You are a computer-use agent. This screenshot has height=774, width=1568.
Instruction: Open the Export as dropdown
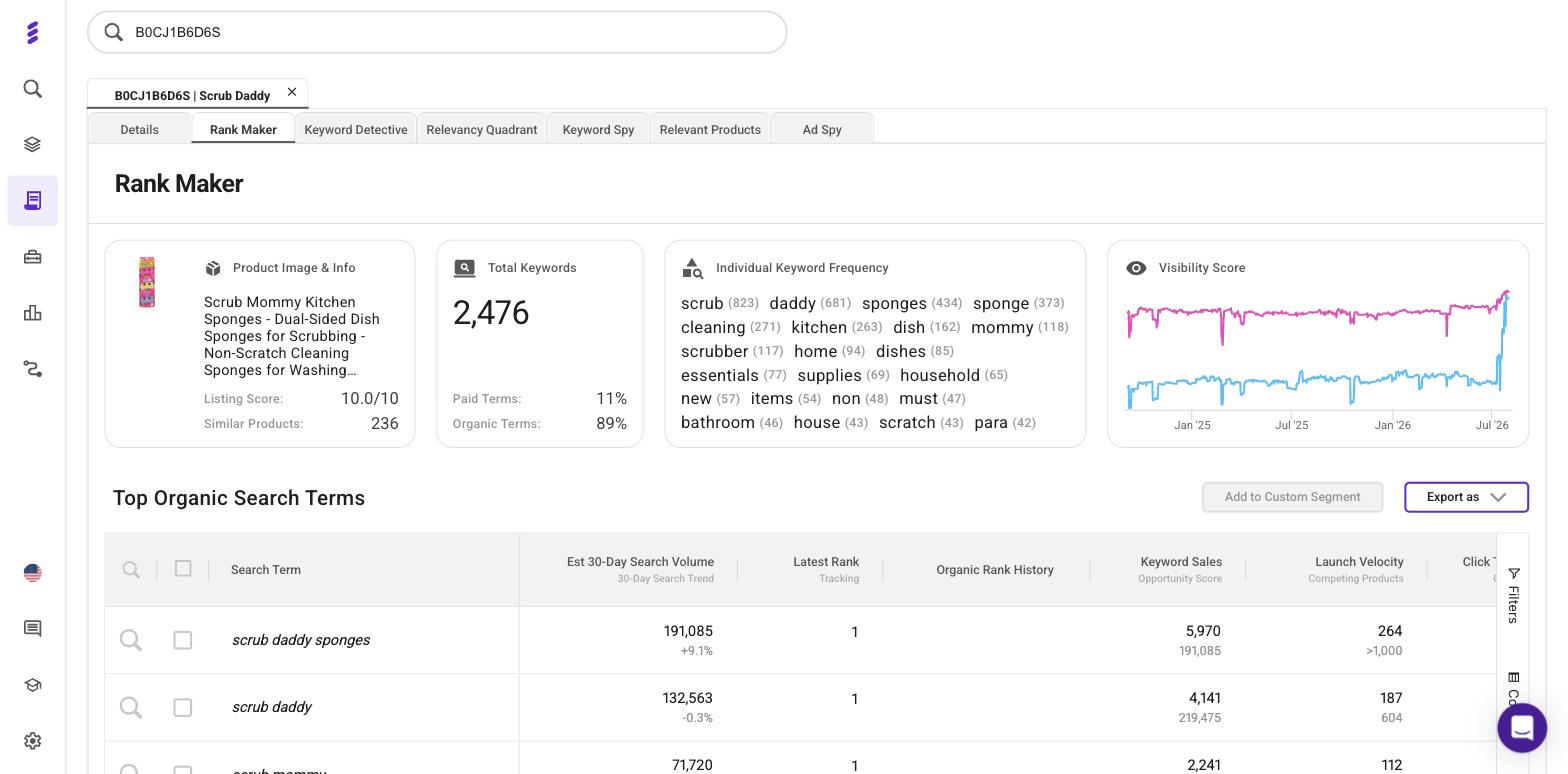click(1466, 497)
